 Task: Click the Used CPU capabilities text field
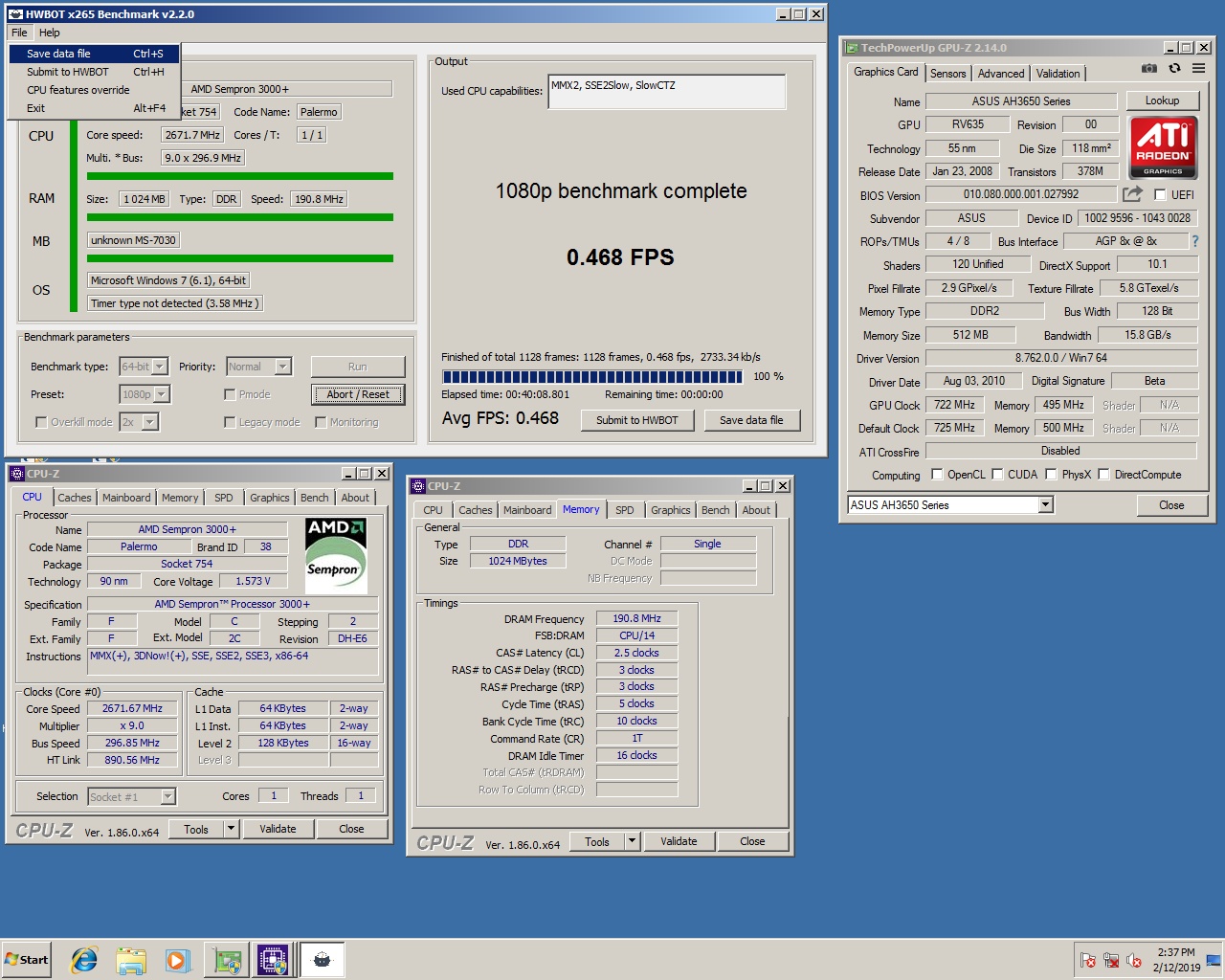666,92
